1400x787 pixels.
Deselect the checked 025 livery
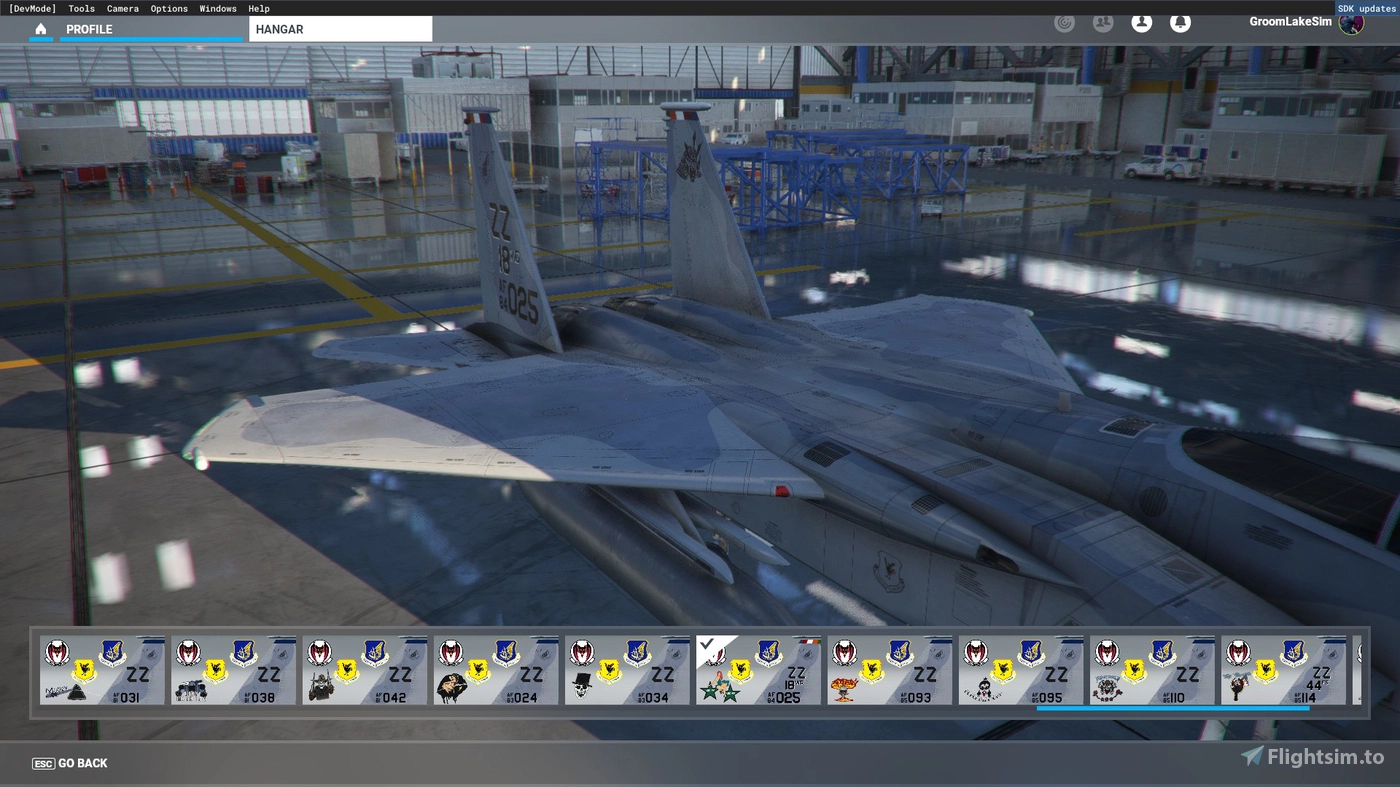pyautogui.click(x=758, y=669)
